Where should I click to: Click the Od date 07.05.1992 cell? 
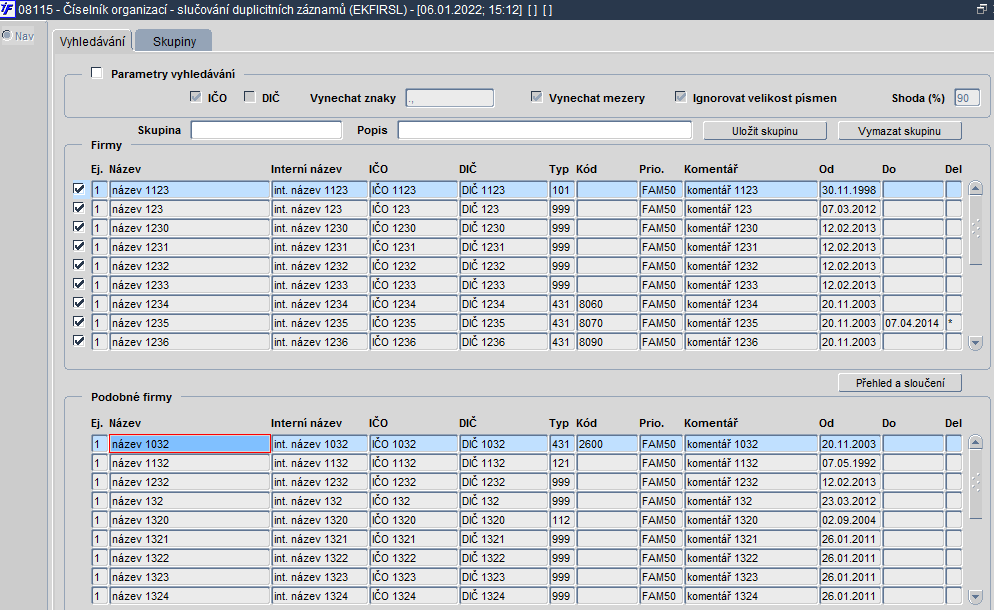pyautogui.click(x=850, y=463)
